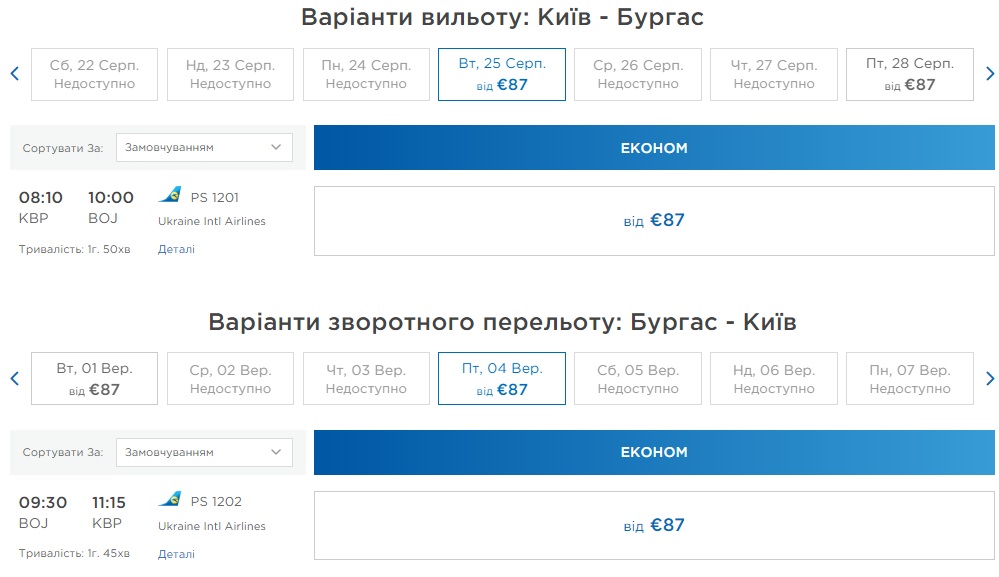
Task: Click the Economy header above return fares
Action: pos(654,453)
